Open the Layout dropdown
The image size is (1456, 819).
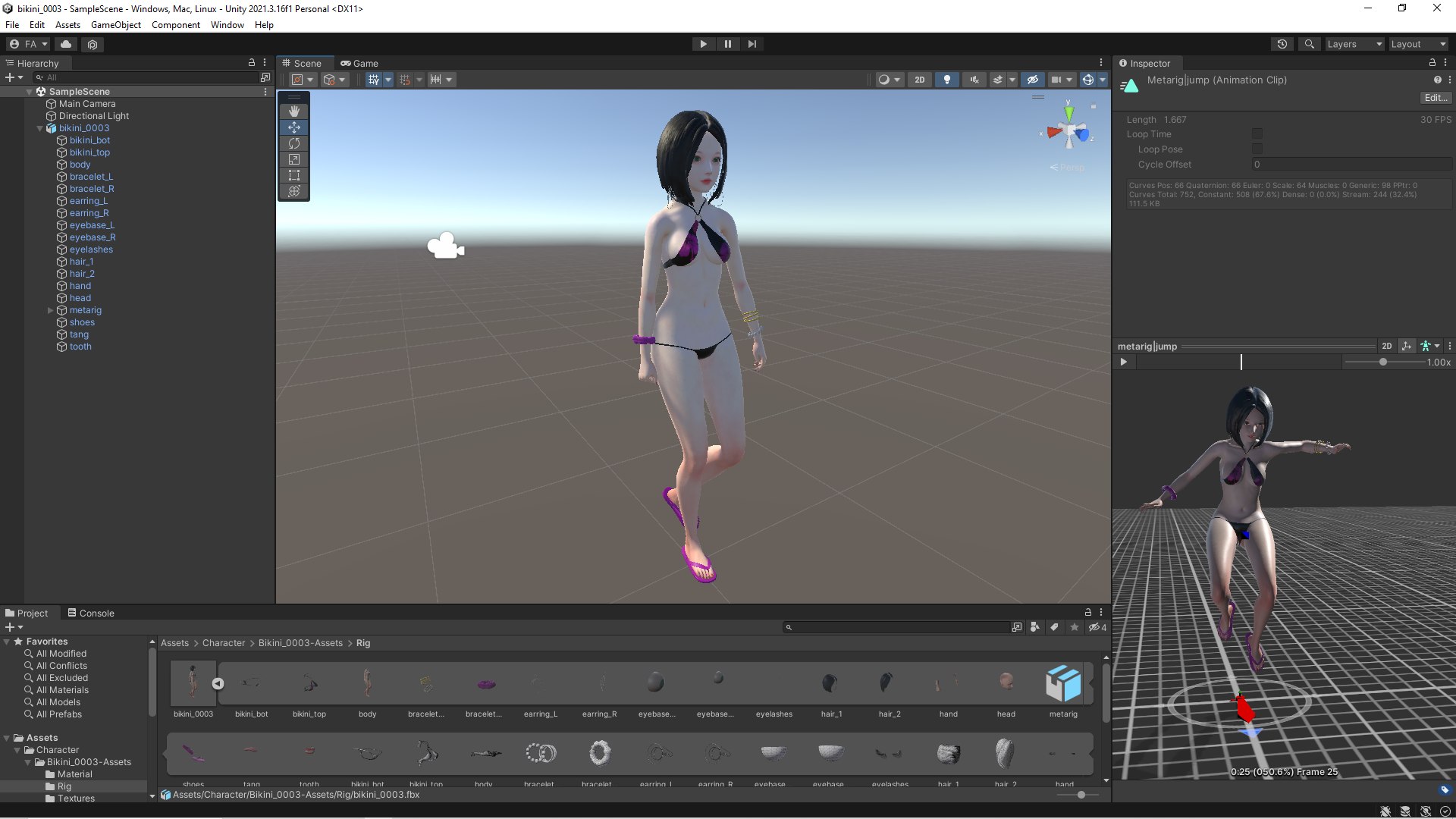tap(1417, 44)
